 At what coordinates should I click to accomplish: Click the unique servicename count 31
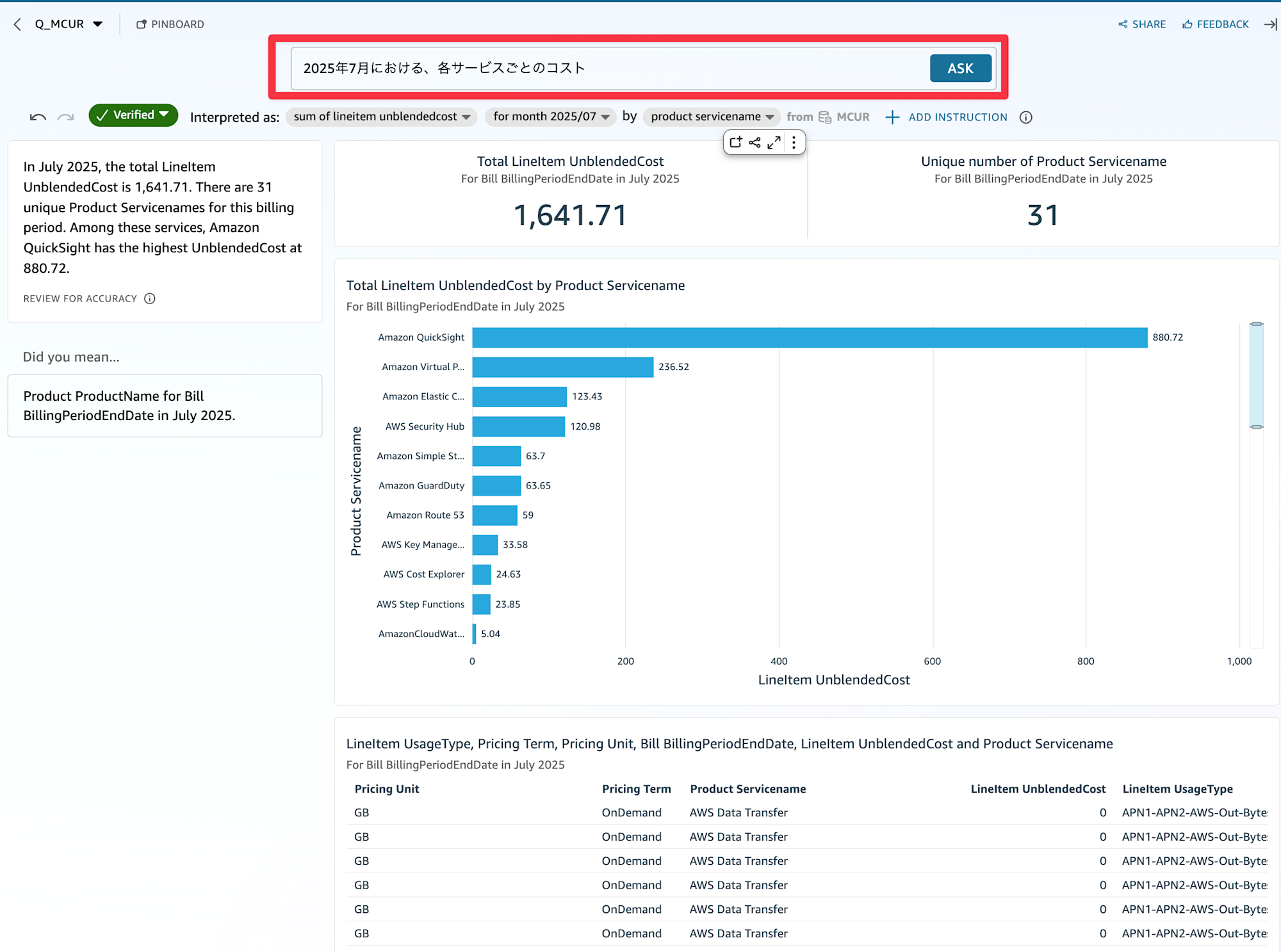1043,215
